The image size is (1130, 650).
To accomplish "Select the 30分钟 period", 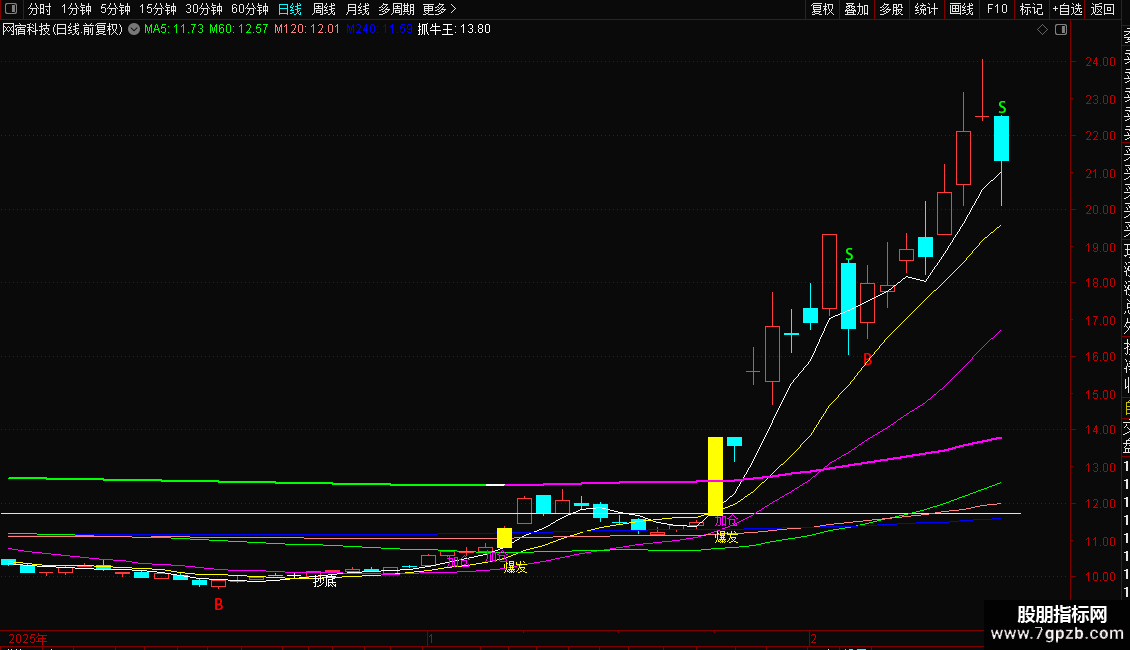I will coord(204,9).
